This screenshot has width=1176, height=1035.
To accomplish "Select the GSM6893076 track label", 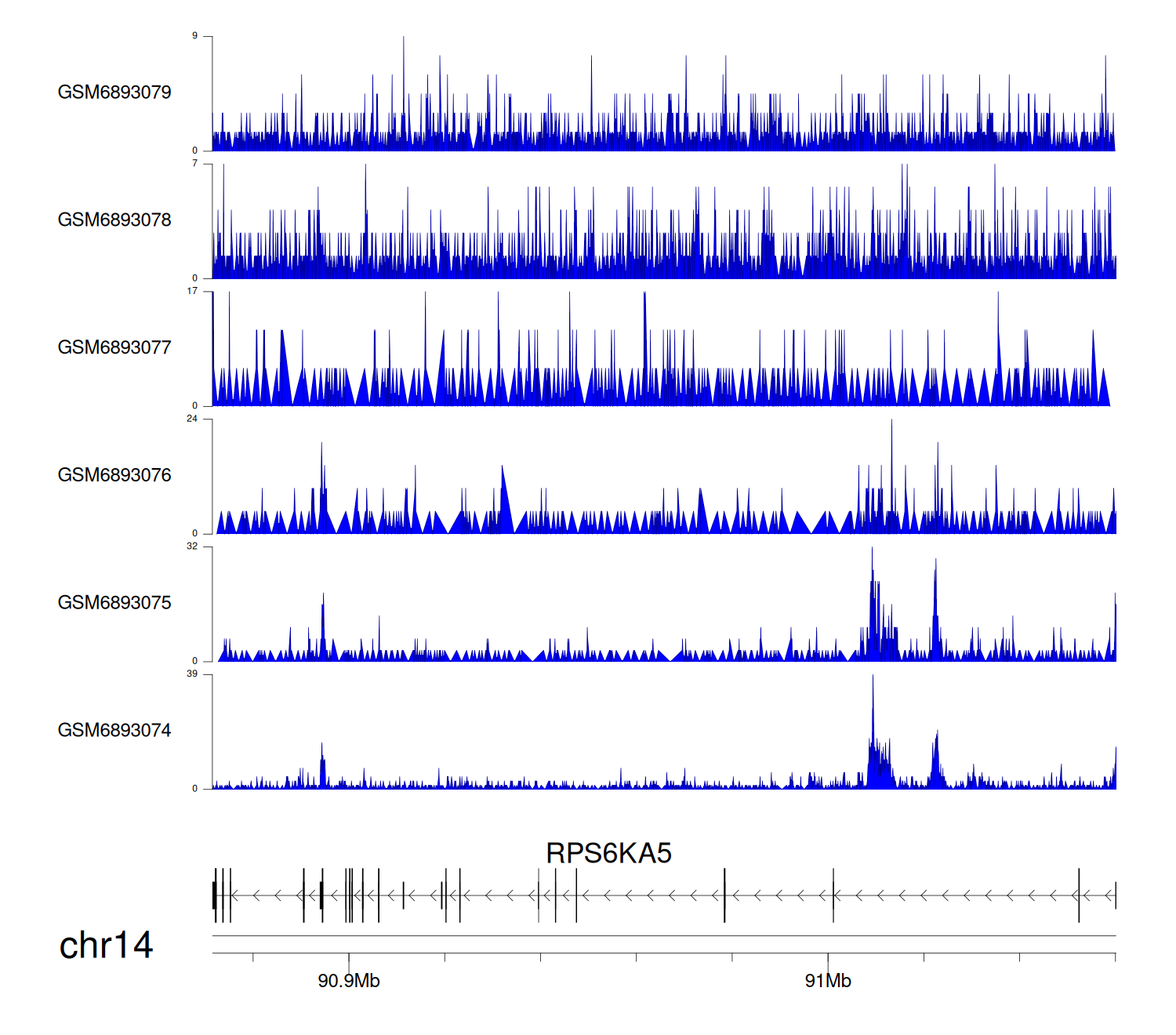I will [x=114, y=475].
